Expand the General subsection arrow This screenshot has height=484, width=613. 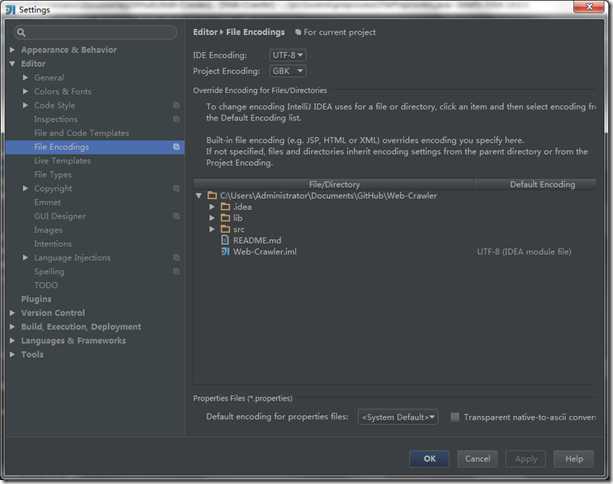click(25, 77)
